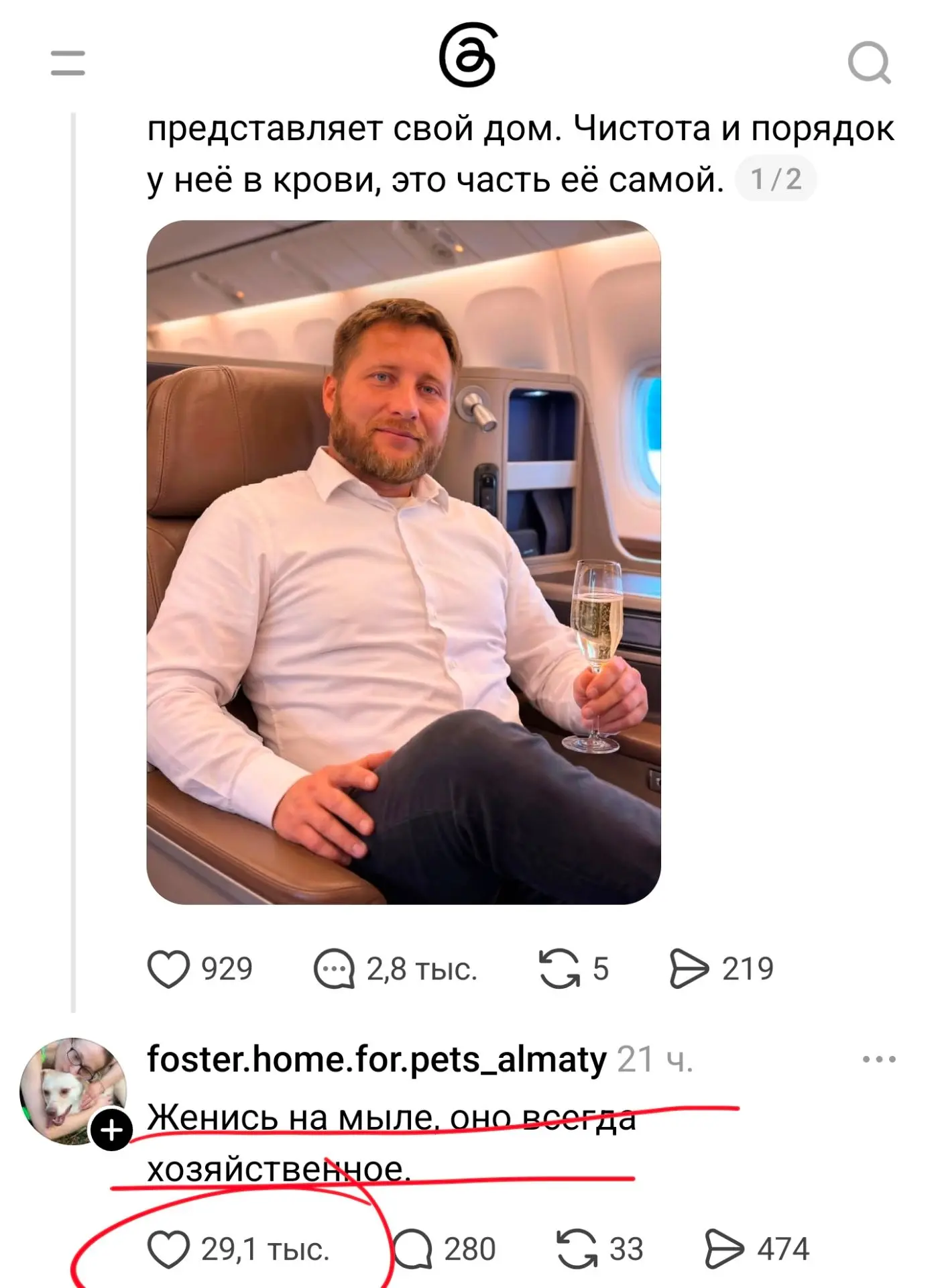Open replies showing 2,8 тыс. comments
Viewport: 938px width, 1288px height.
(x=333, y=969)
